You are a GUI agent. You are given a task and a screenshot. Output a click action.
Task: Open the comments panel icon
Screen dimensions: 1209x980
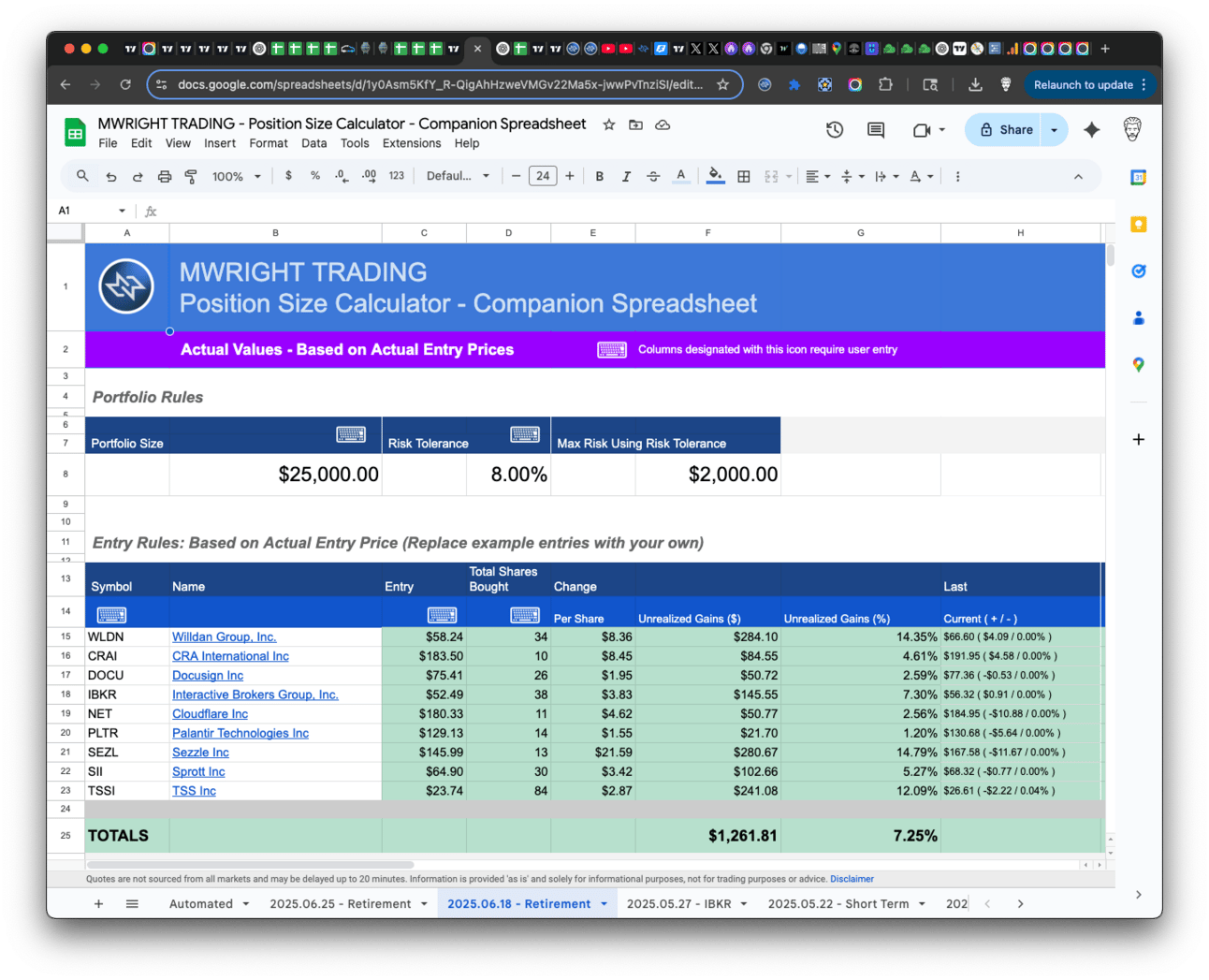coord(876,130)
